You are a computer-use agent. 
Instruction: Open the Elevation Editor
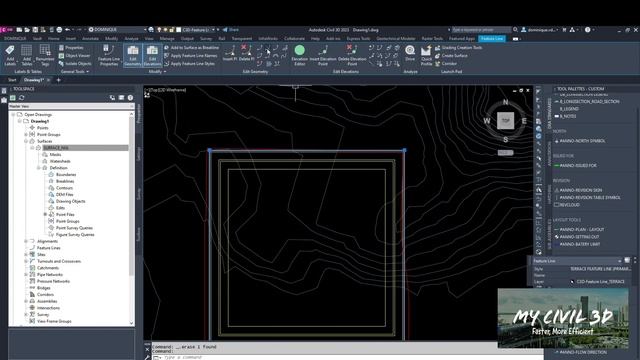coord(300,56)
